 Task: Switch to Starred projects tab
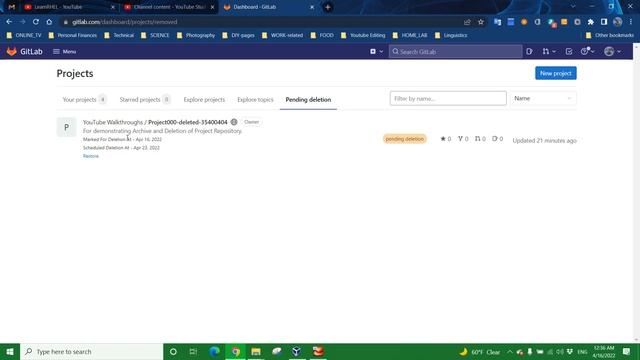pos(145,100)
